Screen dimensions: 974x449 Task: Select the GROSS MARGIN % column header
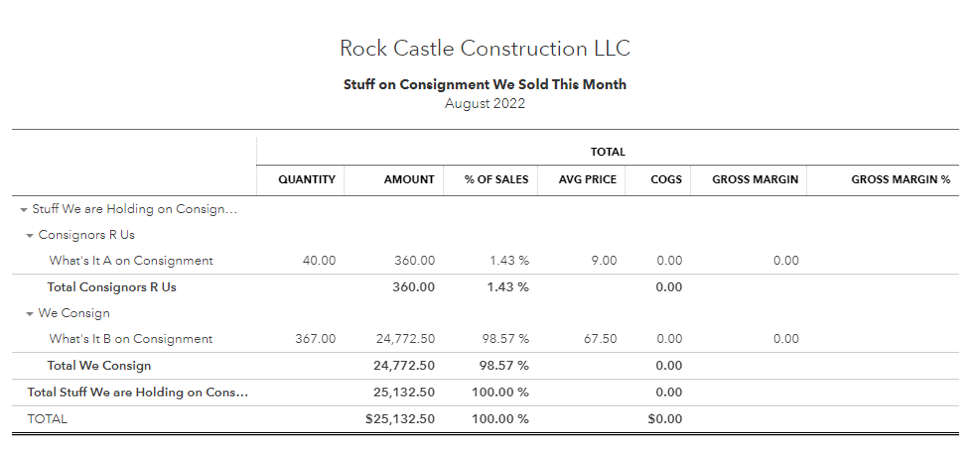coord(900,180)
